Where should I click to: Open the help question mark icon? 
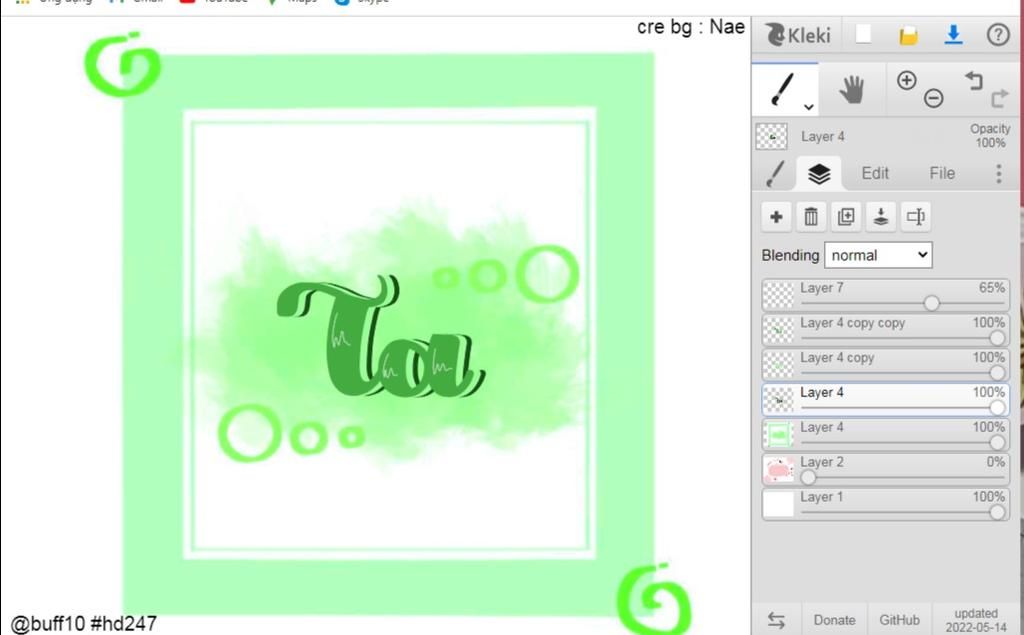998,34
